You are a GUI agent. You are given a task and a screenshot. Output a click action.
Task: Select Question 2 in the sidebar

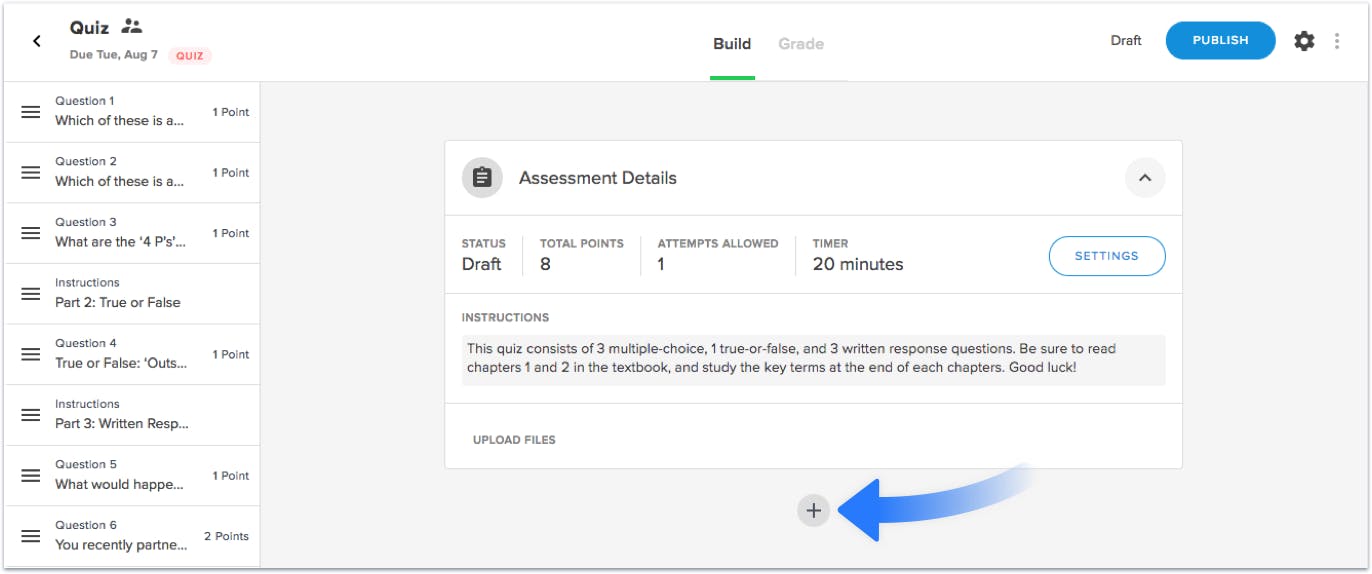132,172
